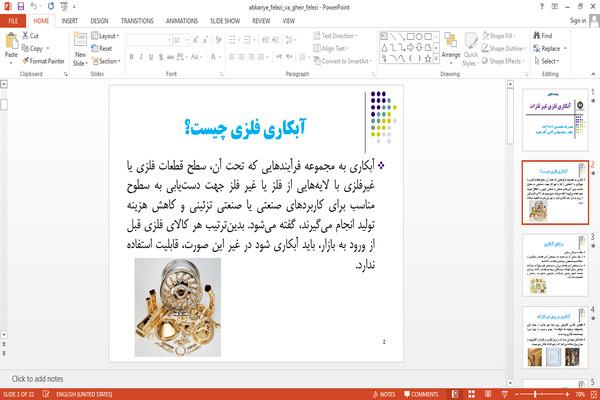Select the Rectangle shape in shapes gallery
Viewport: 600px width, 400px height.
411,36
